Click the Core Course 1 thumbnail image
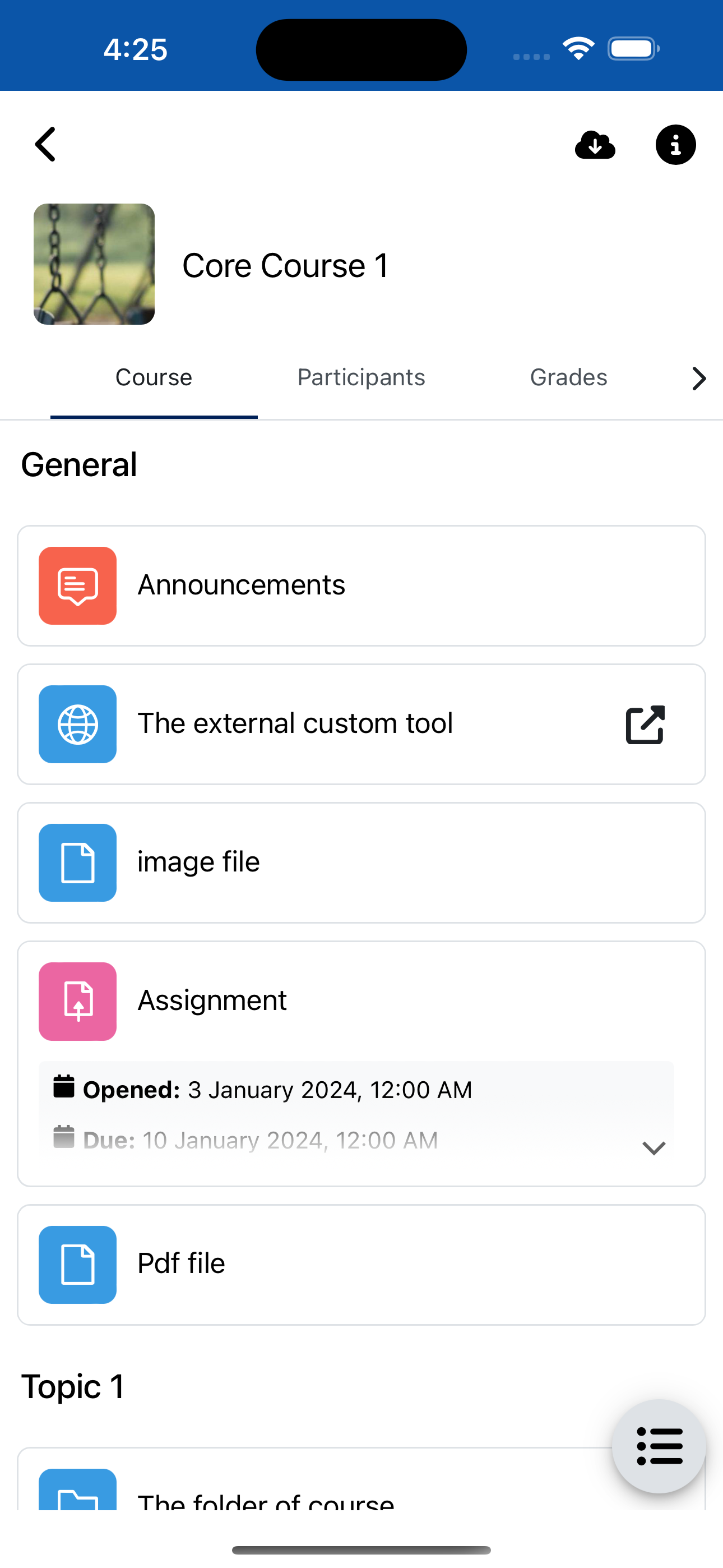The image size is (723, 1568). (x=94, y=264)
